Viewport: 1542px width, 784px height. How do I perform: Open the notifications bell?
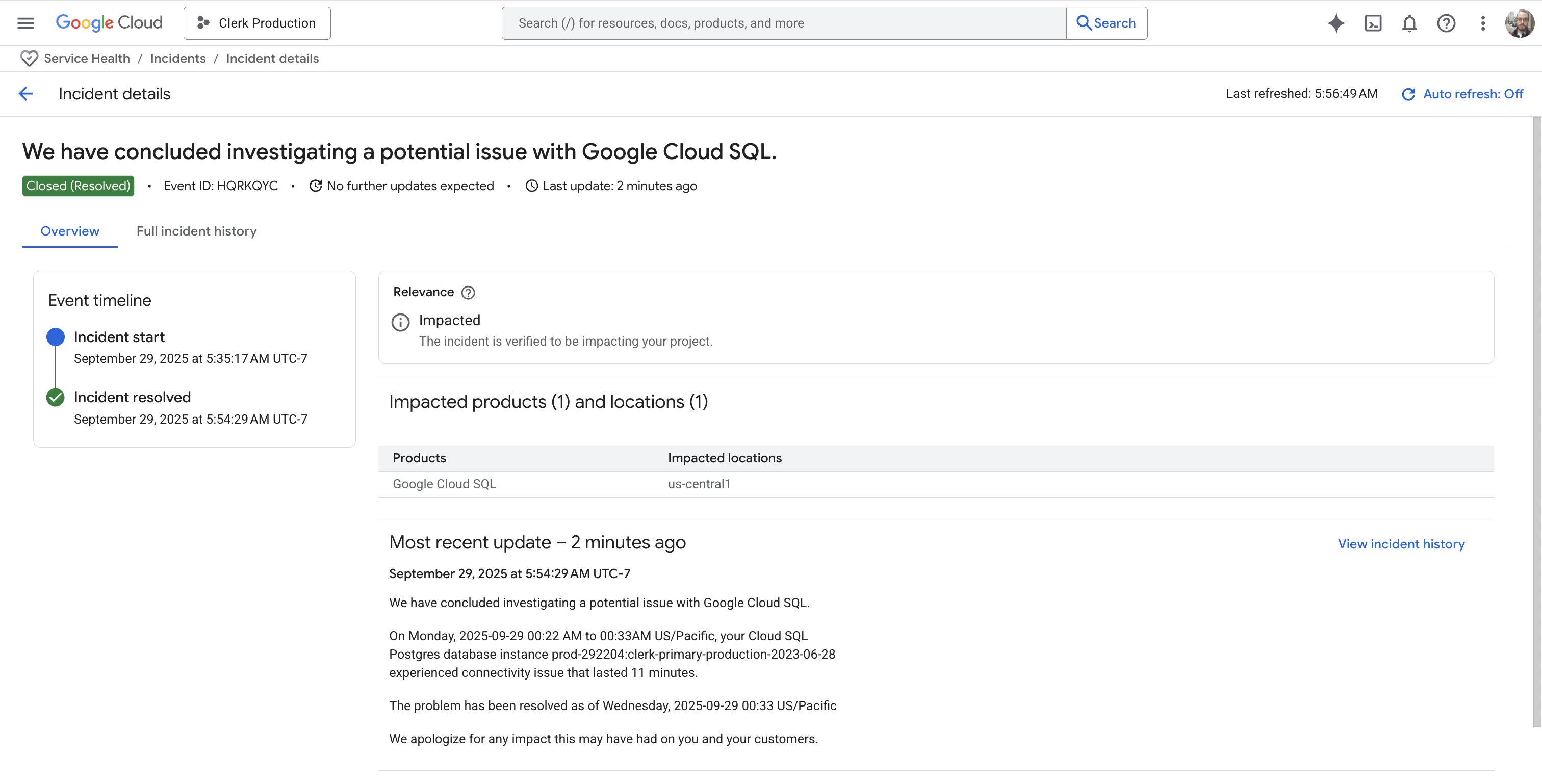click(1409, 23)
